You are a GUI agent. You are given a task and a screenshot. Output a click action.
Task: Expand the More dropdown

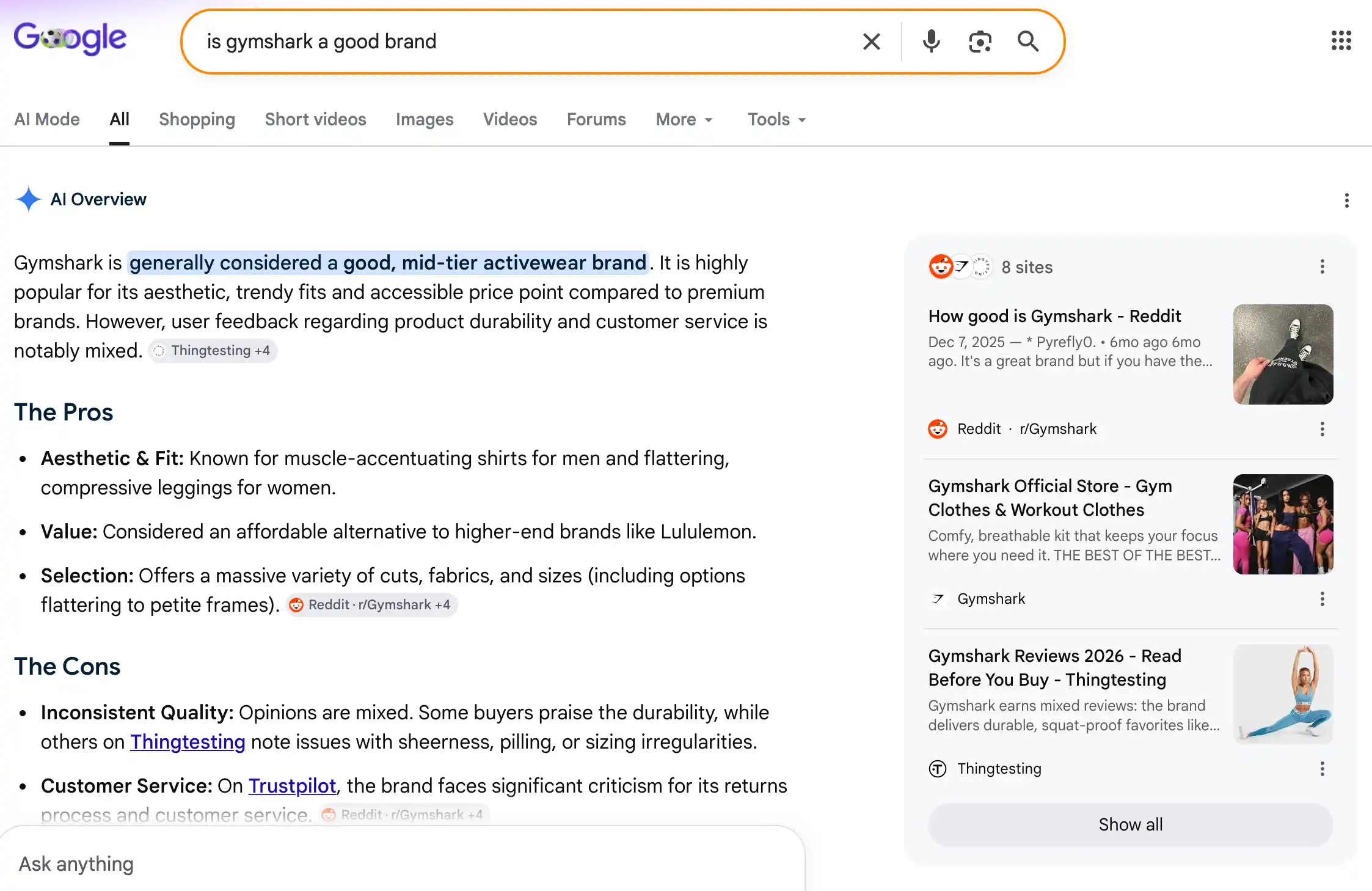(x=684, y=119)
